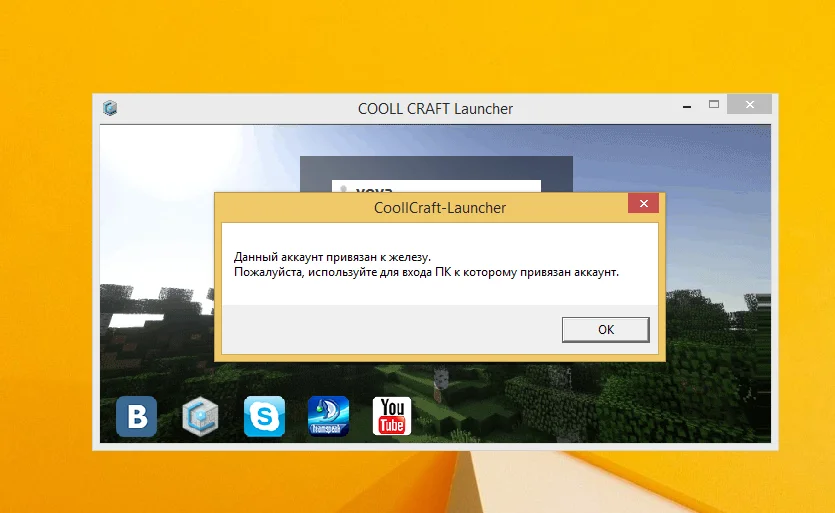Click the CoollCraft cube website icon
Screen dimensions: 835x513
point(200,416)
